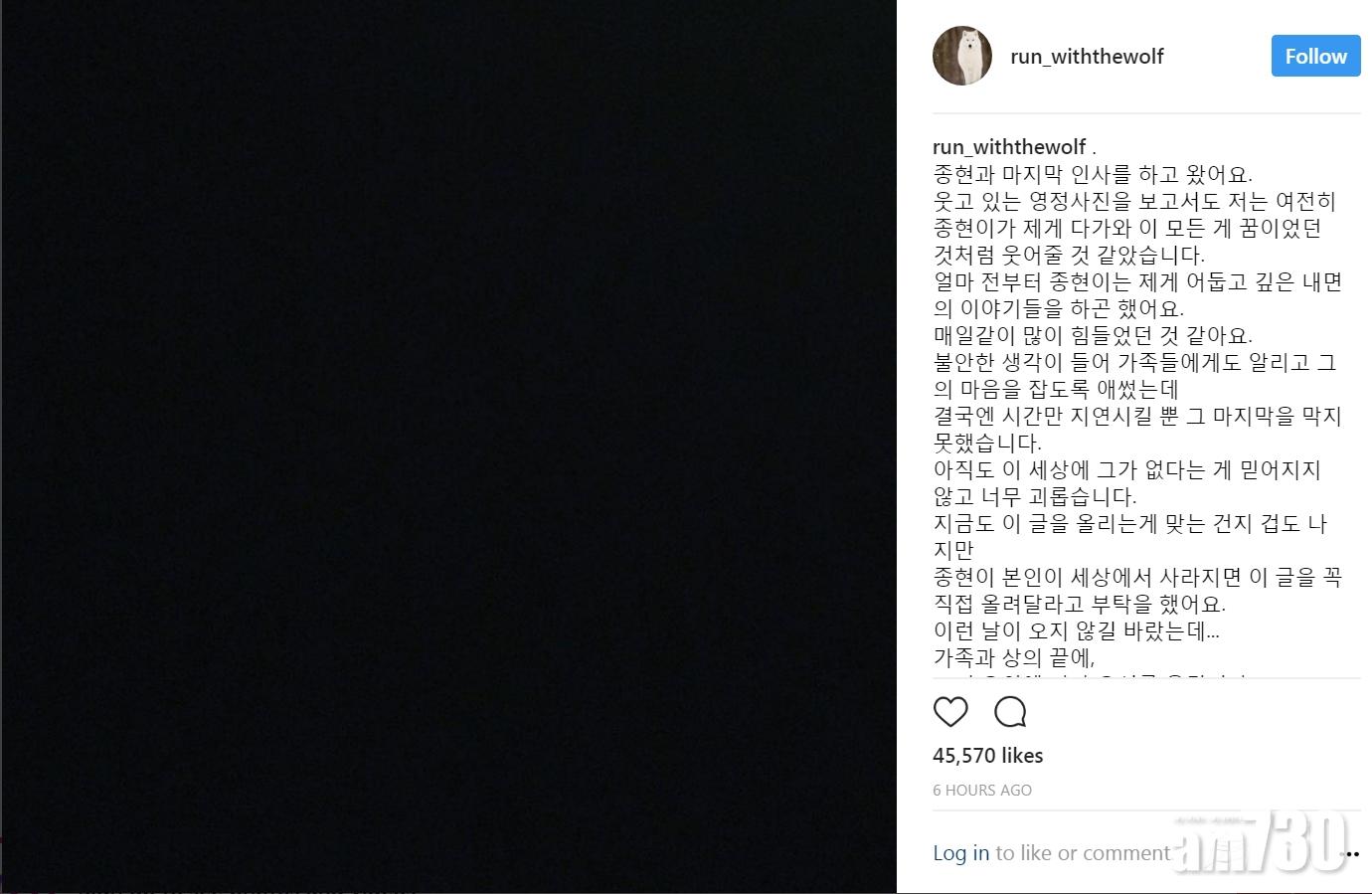Screen dimensions: 1372x894
Task: Like the post with the heart icon
Action: 950,712
